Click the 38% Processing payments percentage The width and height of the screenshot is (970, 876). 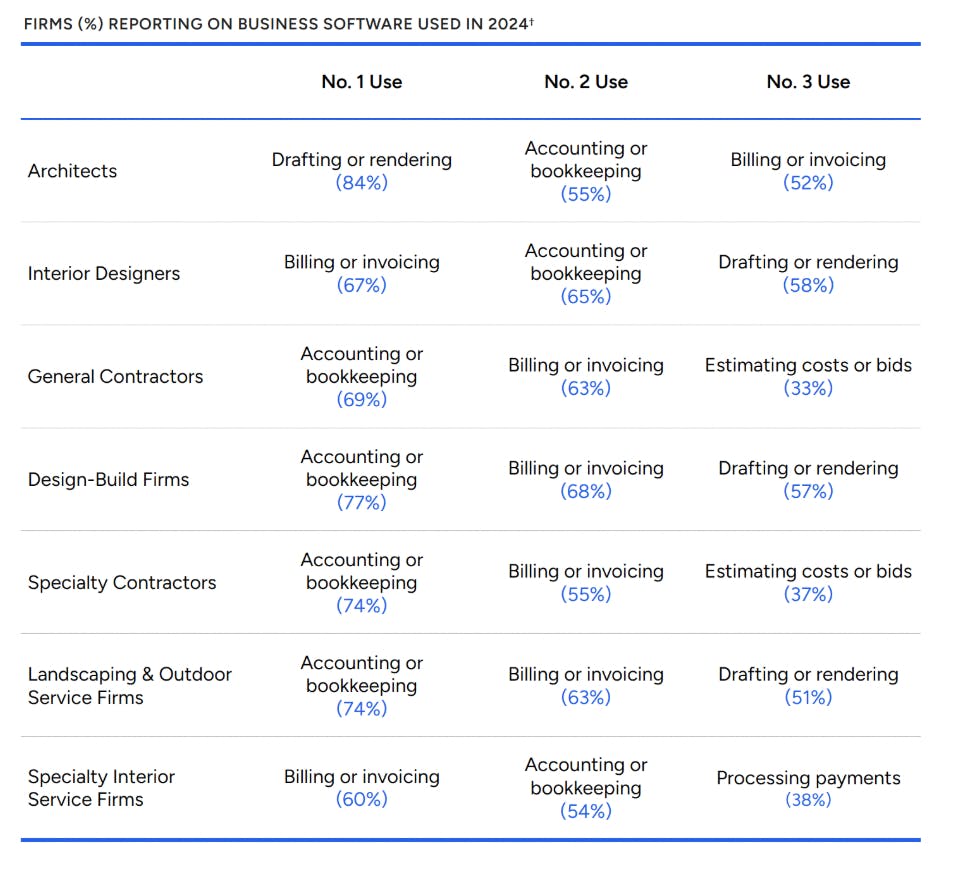coord(808,800)
